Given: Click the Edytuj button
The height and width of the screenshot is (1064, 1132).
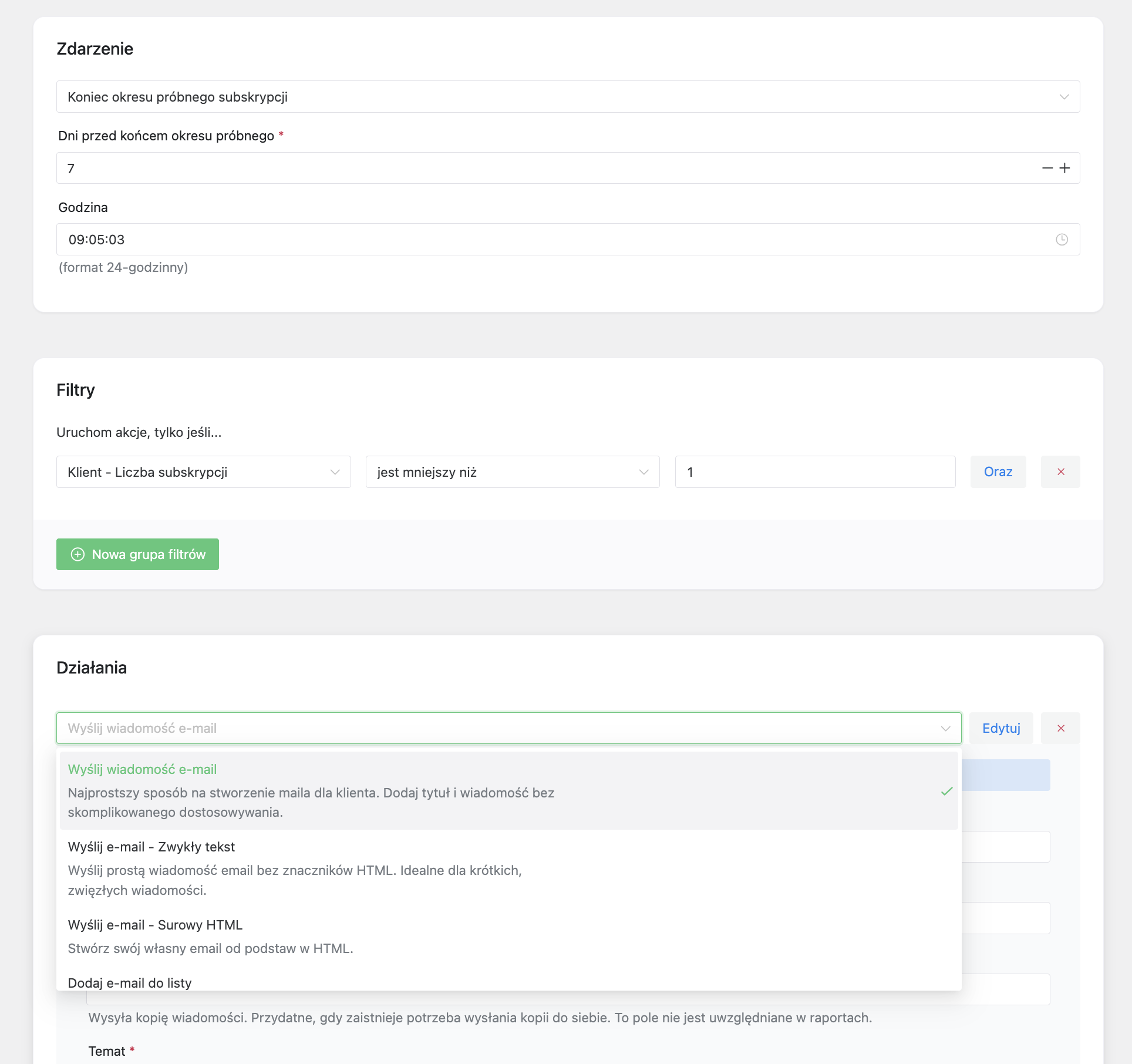Looking at the screenshot, I should [x=1001, y=728].
